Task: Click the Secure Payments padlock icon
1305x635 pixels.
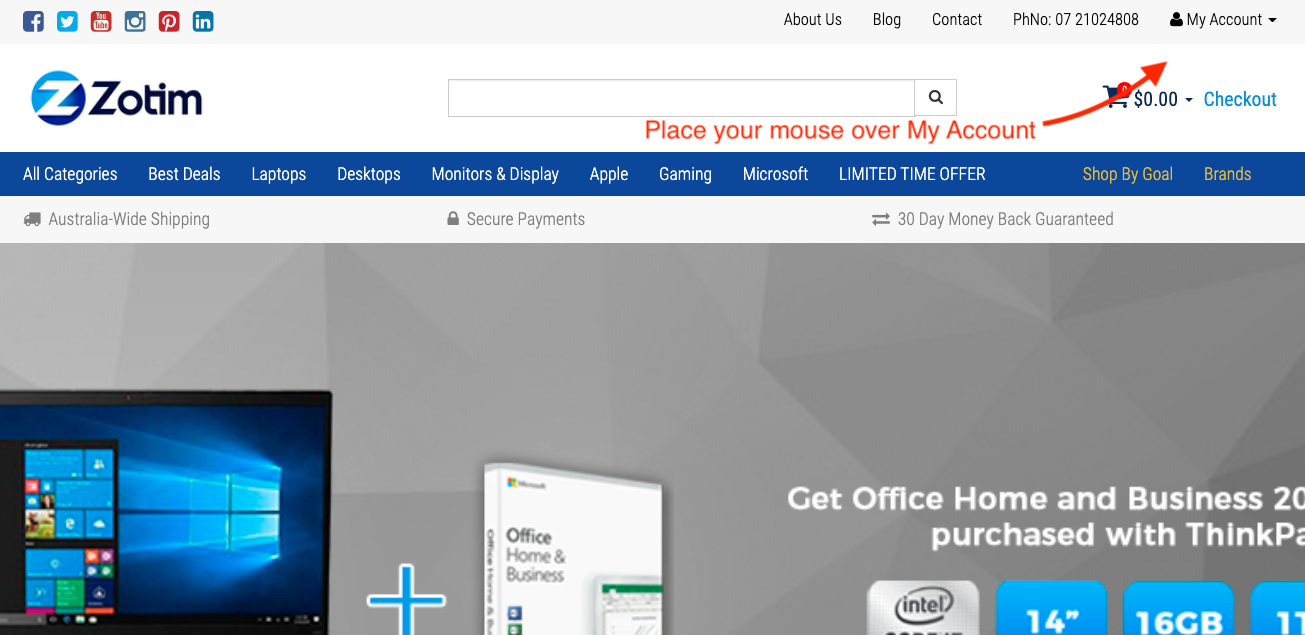Action: (x=453, y=219)
